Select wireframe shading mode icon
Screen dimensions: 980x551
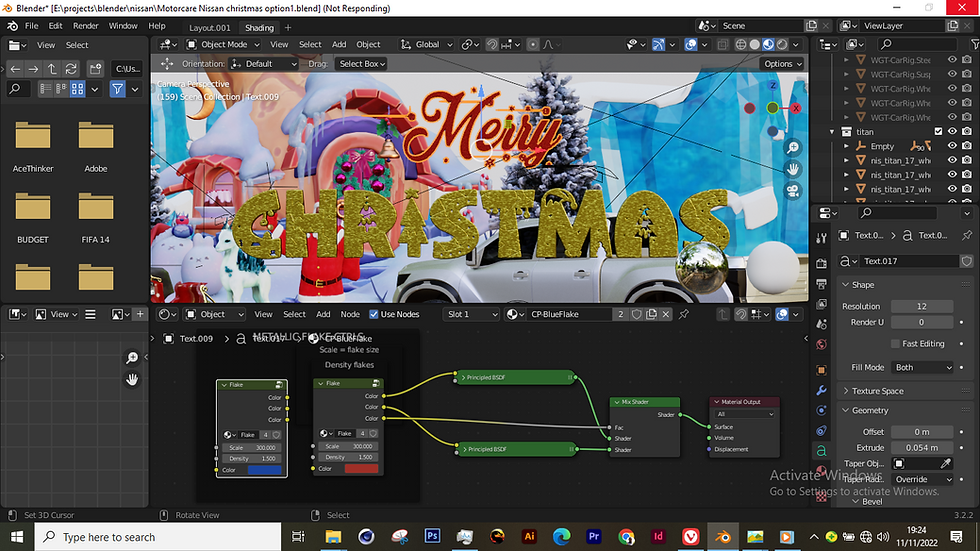click(741, 44)
